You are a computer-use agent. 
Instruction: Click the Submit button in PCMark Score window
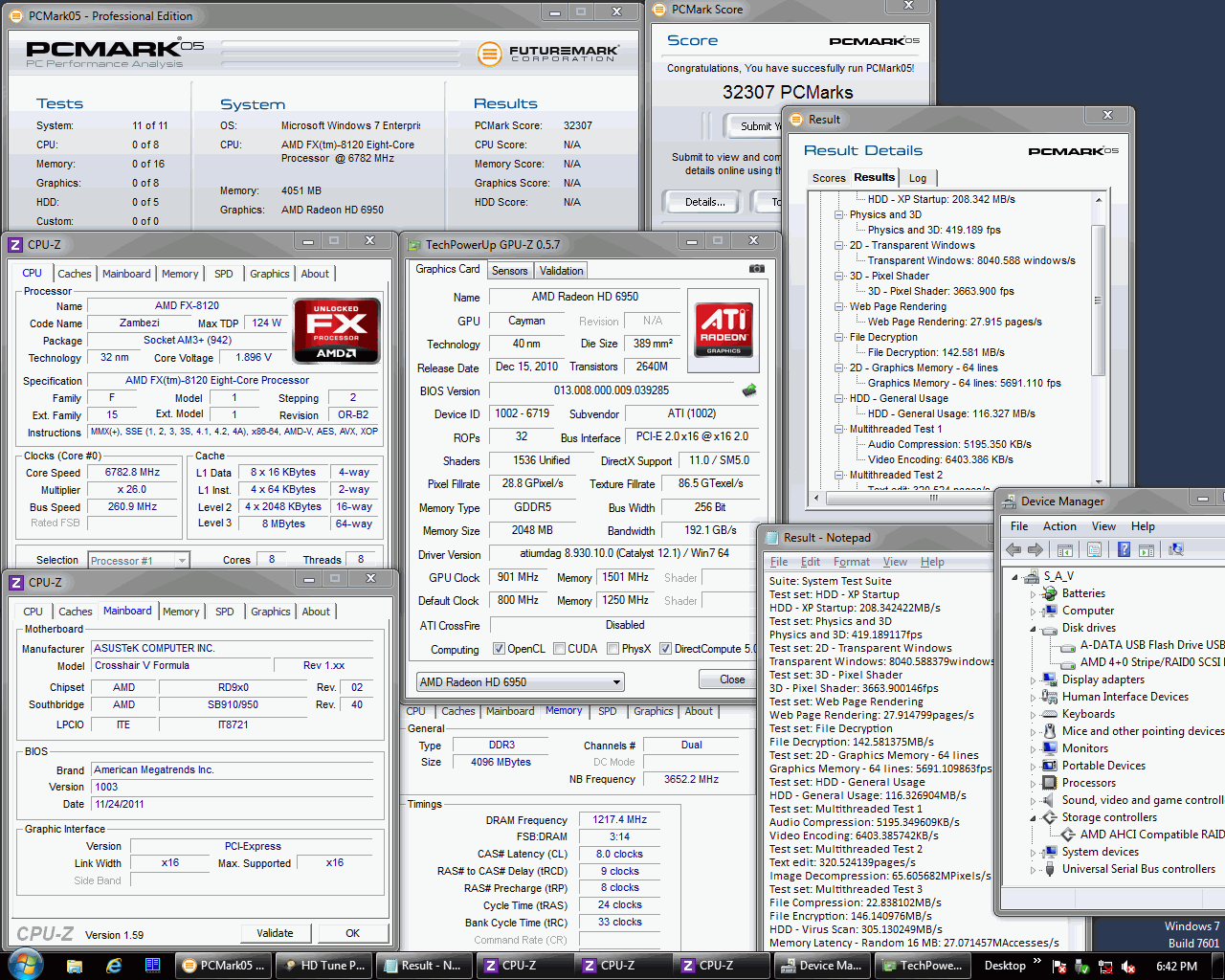click(758, 126)
